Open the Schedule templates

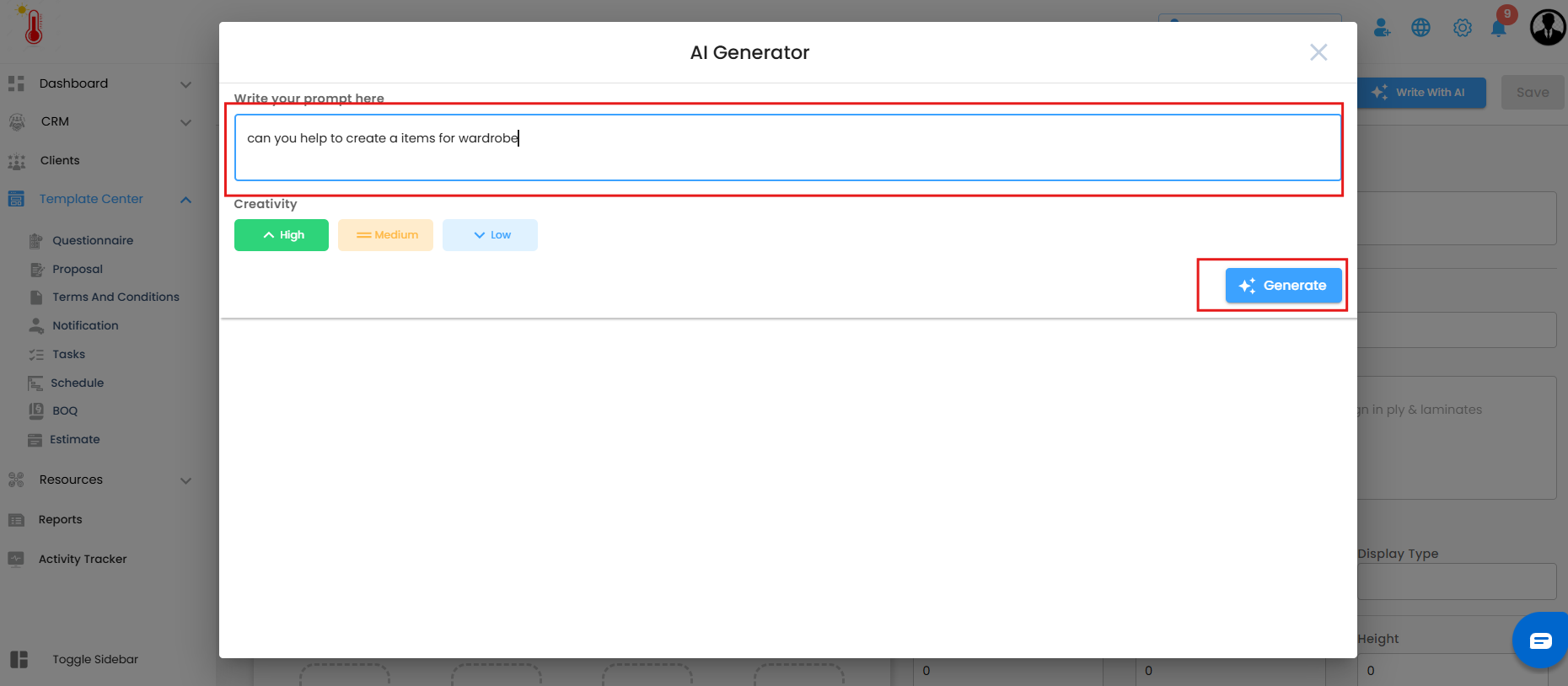[x=77, y=383]
